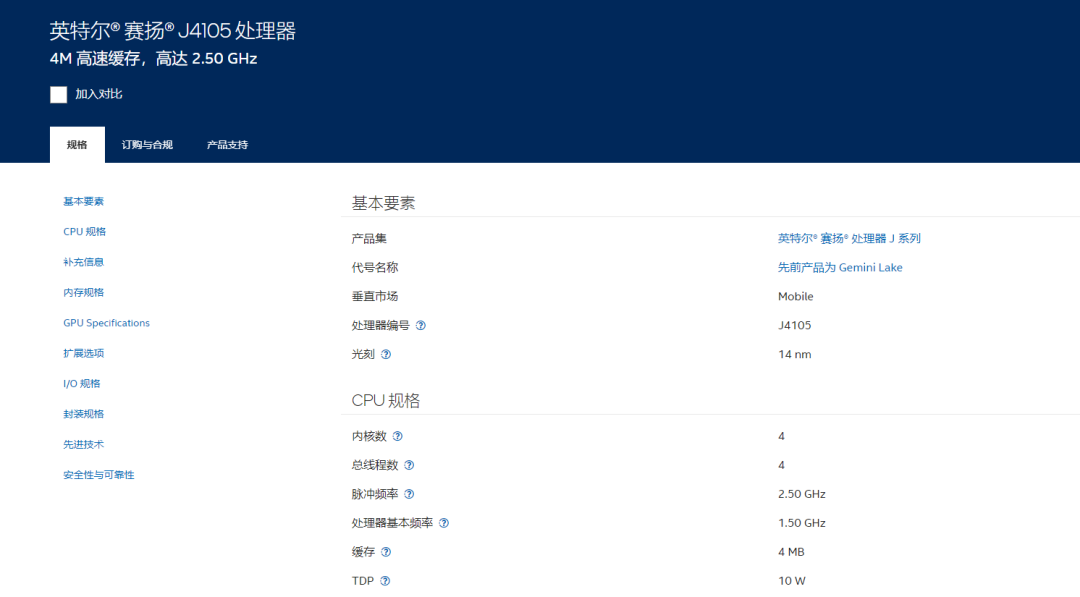
Task: Click the 4 MB cache value
Action: 791,552
